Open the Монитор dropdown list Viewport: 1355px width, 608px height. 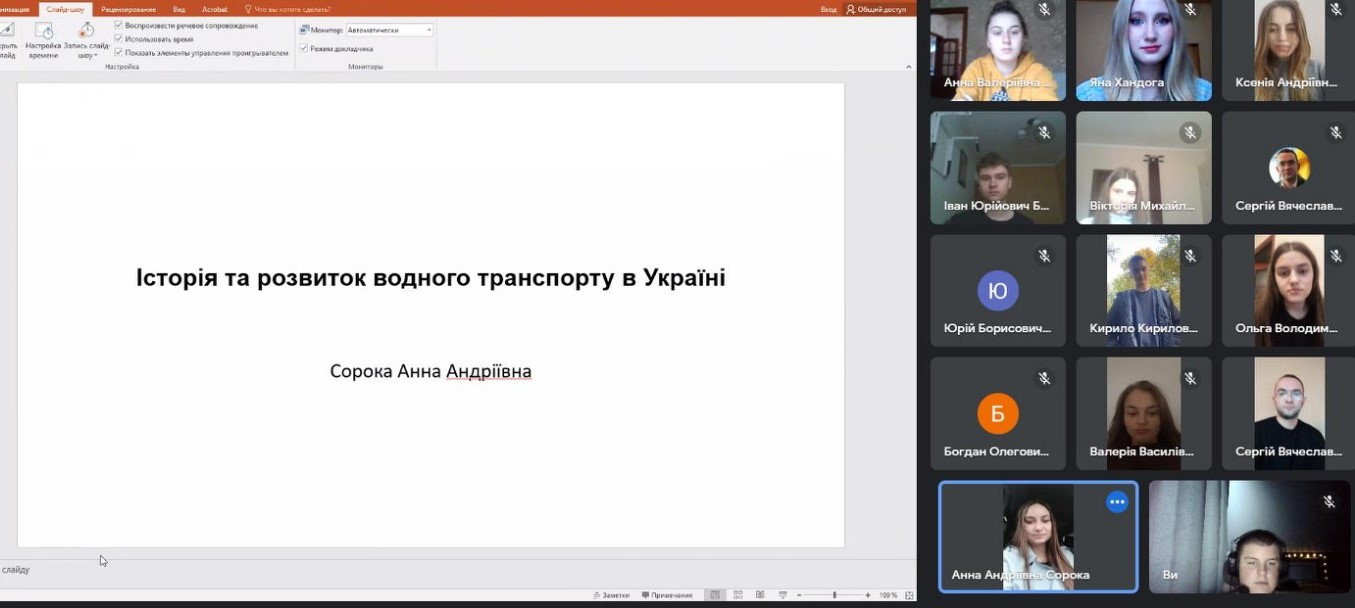(x=429, y=30)
